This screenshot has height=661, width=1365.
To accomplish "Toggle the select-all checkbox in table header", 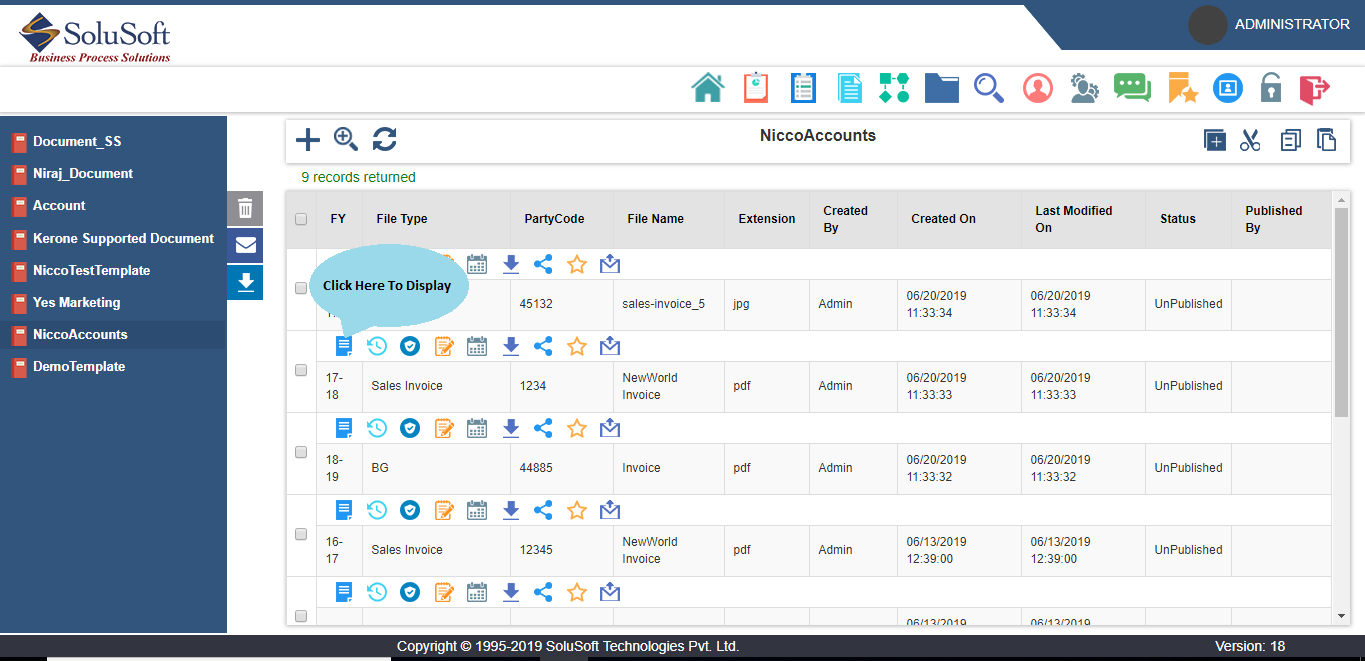I will [x=301, y=219].
